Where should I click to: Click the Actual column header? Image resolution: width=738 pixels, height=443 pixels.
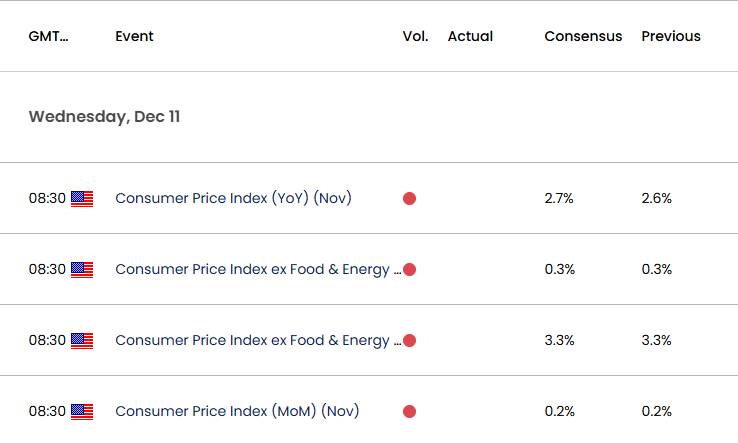(470, 36)
